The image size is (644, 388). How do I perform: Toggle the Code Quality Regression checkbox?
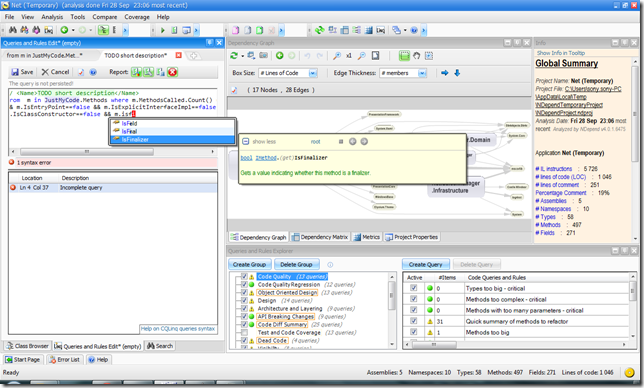click(x=244, y=285)
